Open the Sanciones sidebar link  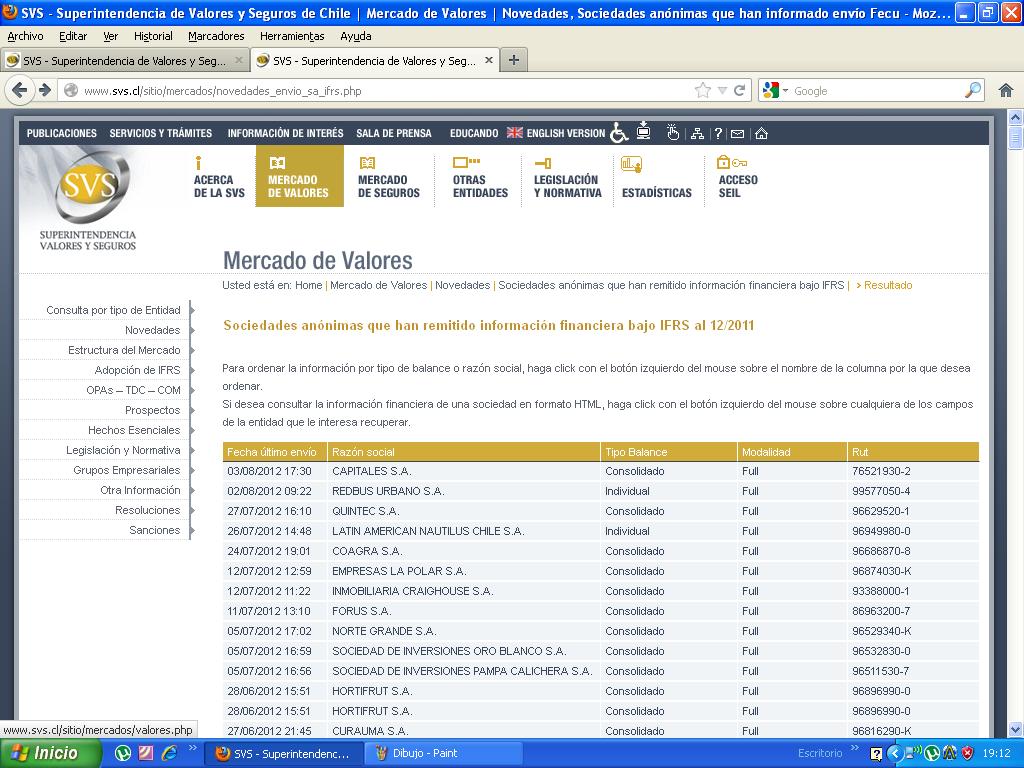tap(154, 530)
